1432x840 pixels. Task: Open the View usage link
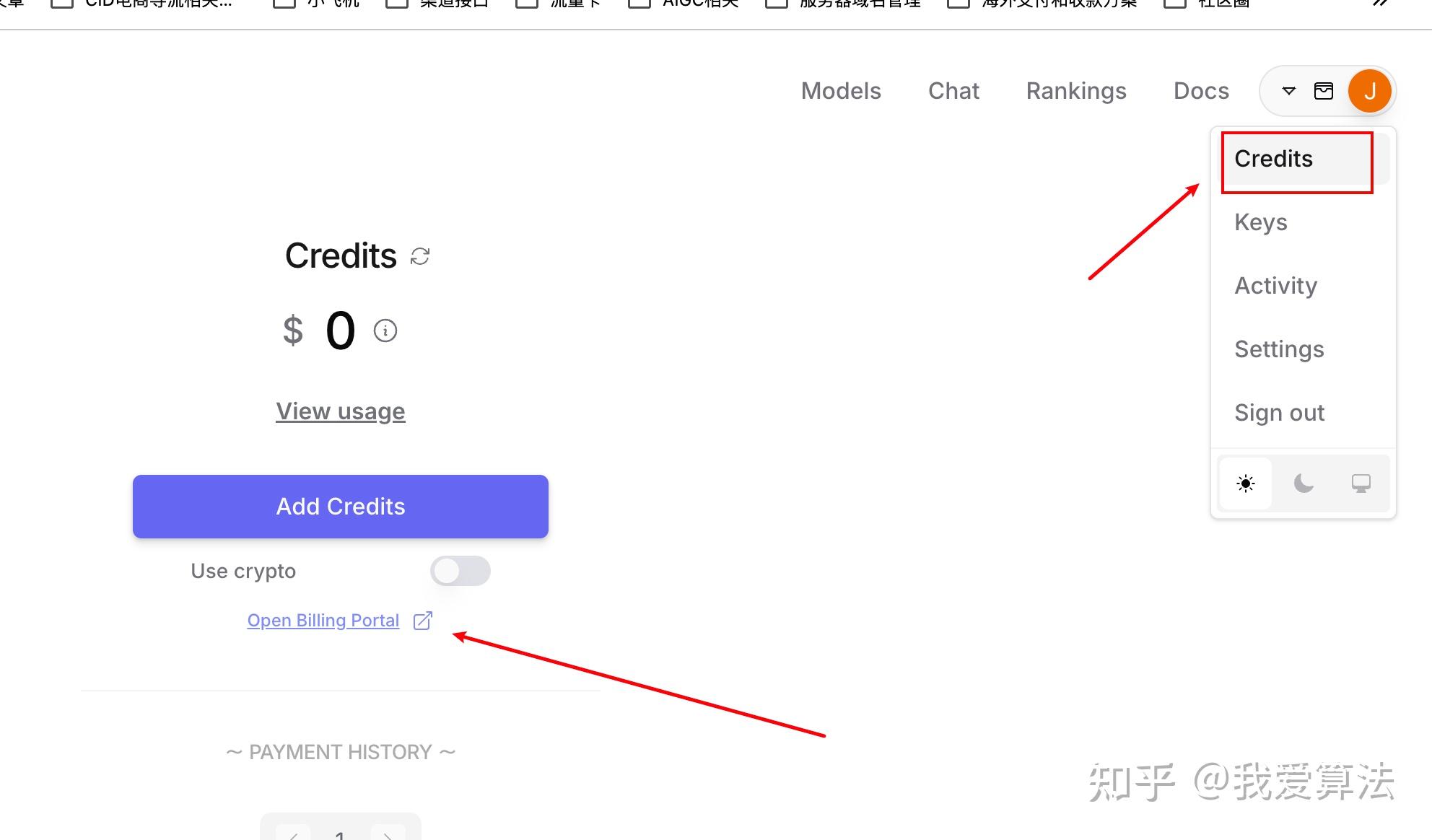(340, 411)
